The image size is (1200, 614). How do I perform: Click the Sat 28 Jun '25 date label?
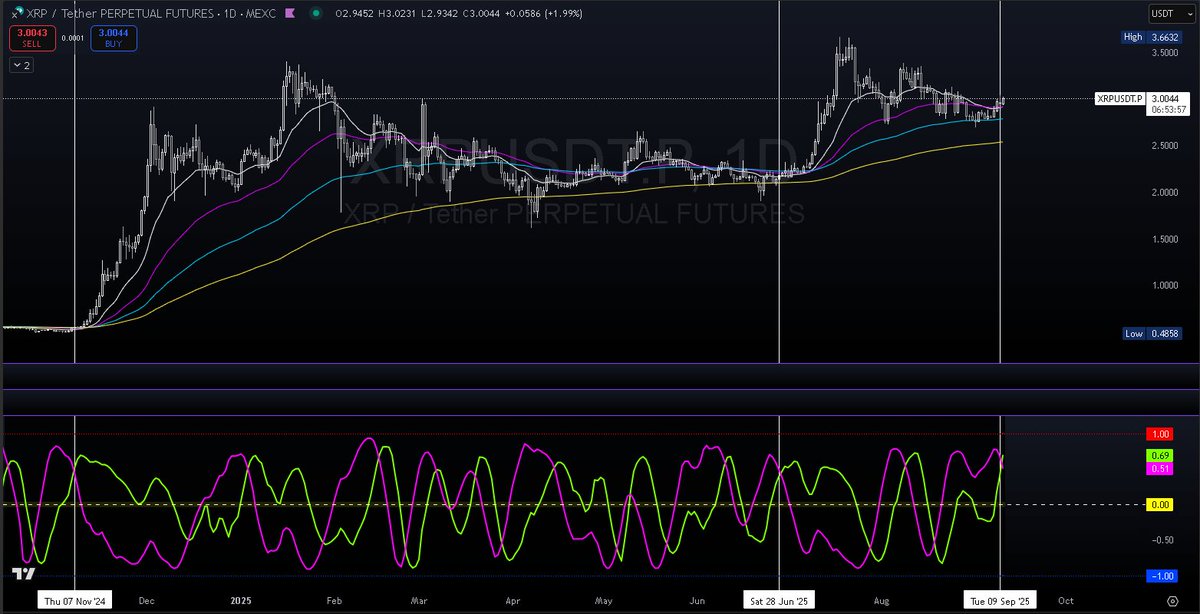point(777,601)
